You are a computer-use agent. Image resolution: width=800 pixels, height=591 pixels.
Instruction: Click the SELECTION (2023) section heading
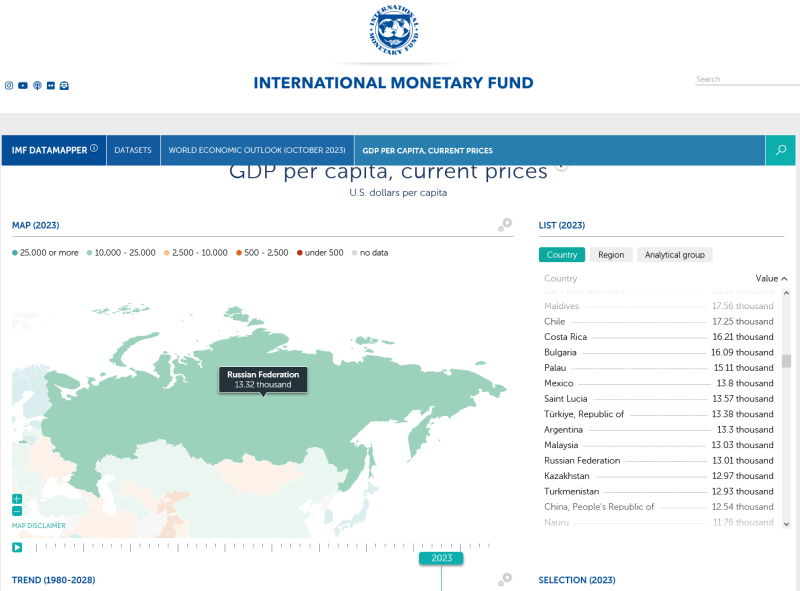click(577, 580)
